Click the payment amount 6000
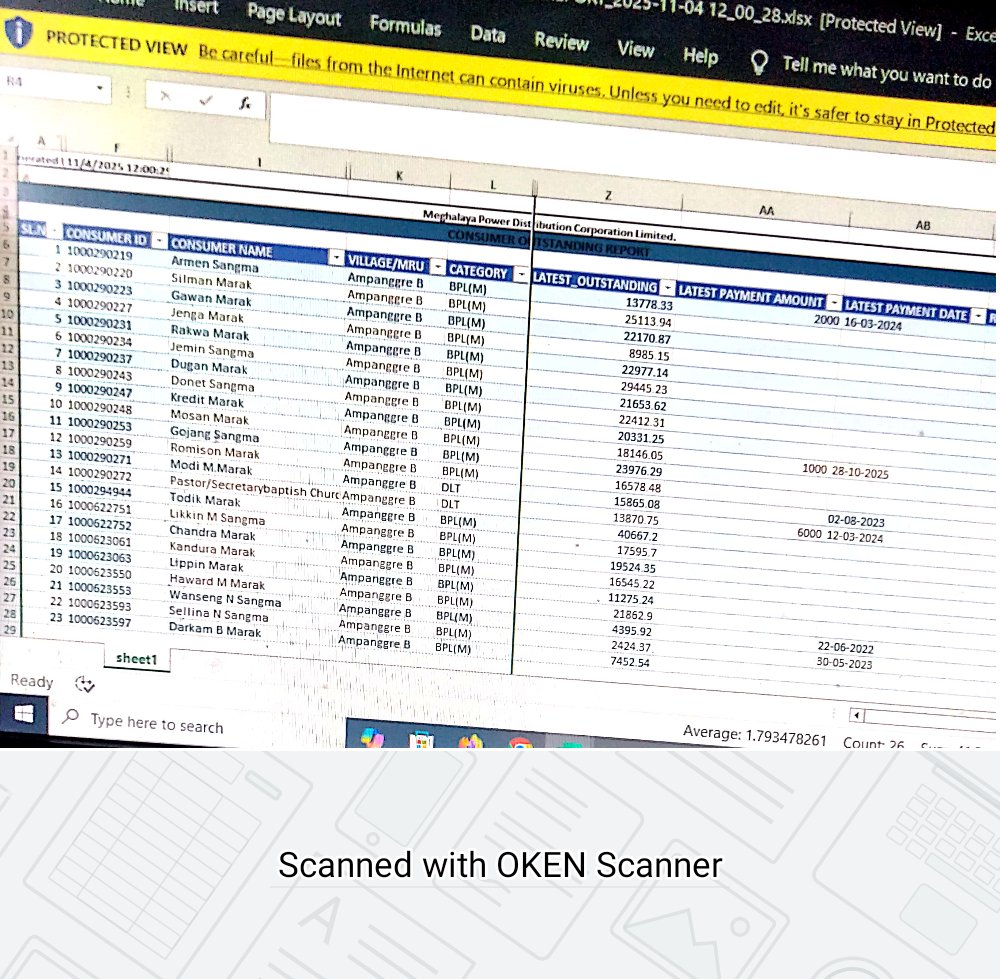Viewport: 1000px width, 979px height. 809,533
